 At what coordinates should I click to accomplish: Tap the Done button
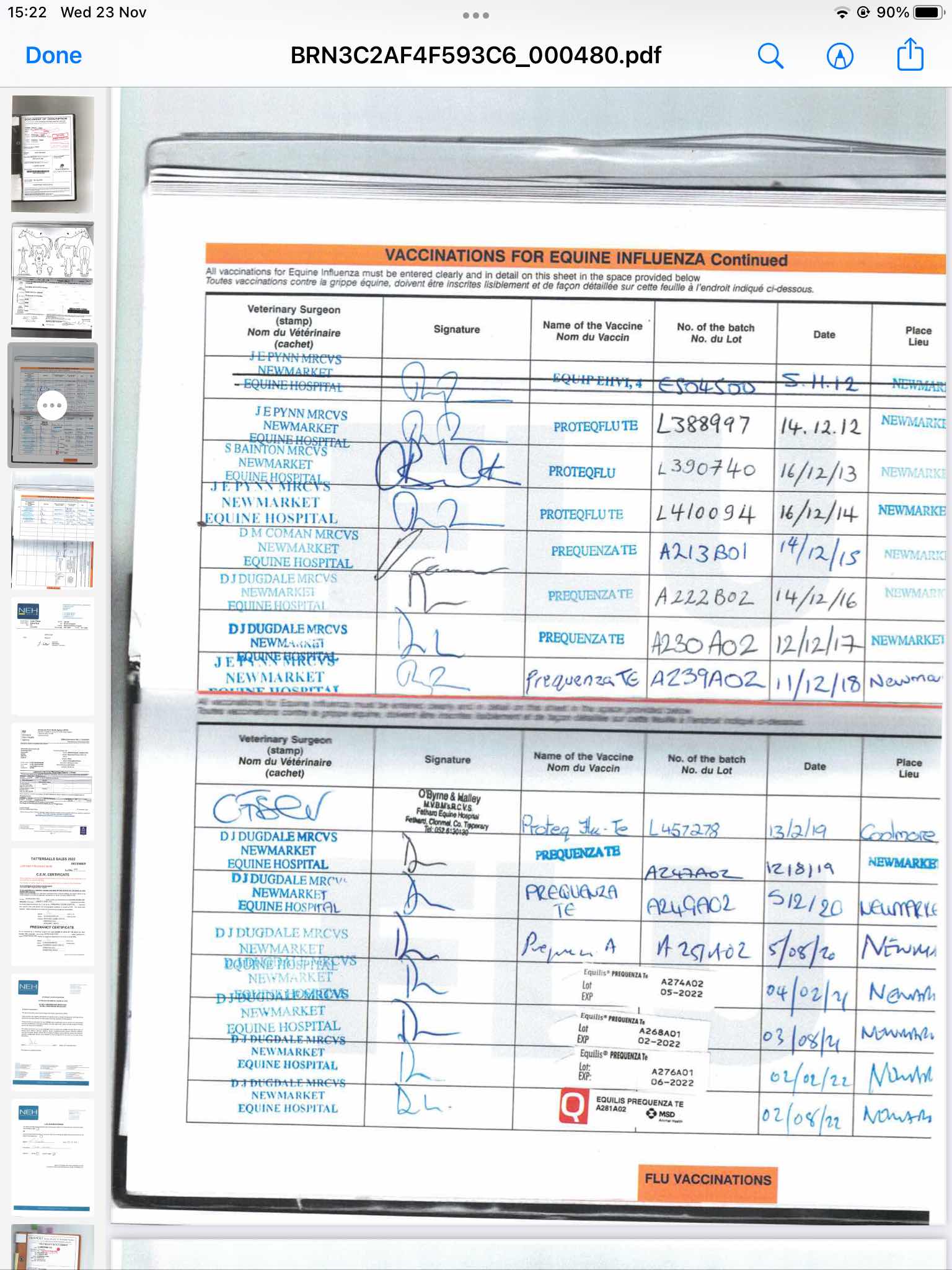(53, 56)
